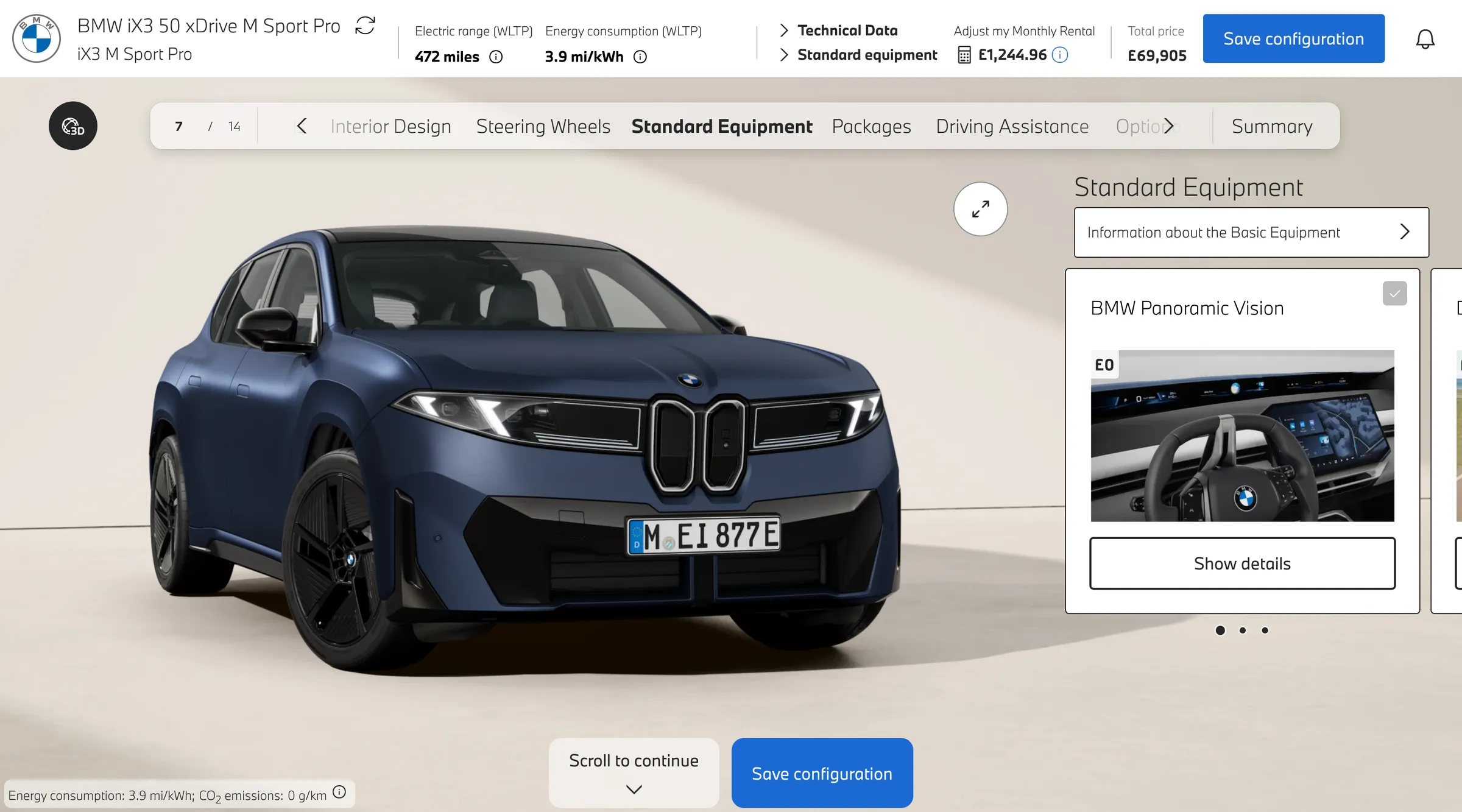The image size is (1462, 812).
Task: Select second carousel pagination dot
Action: (1243, 630)
